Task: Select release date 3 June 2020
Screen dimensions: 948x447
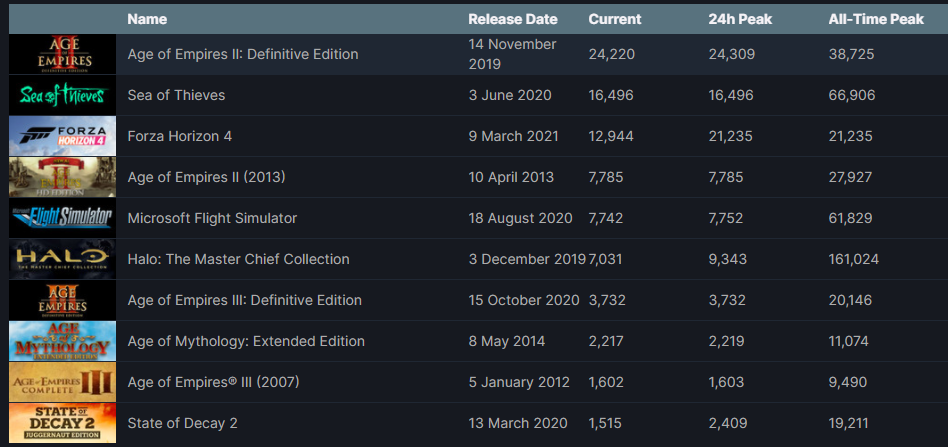Action: click(x=510, y=95)
